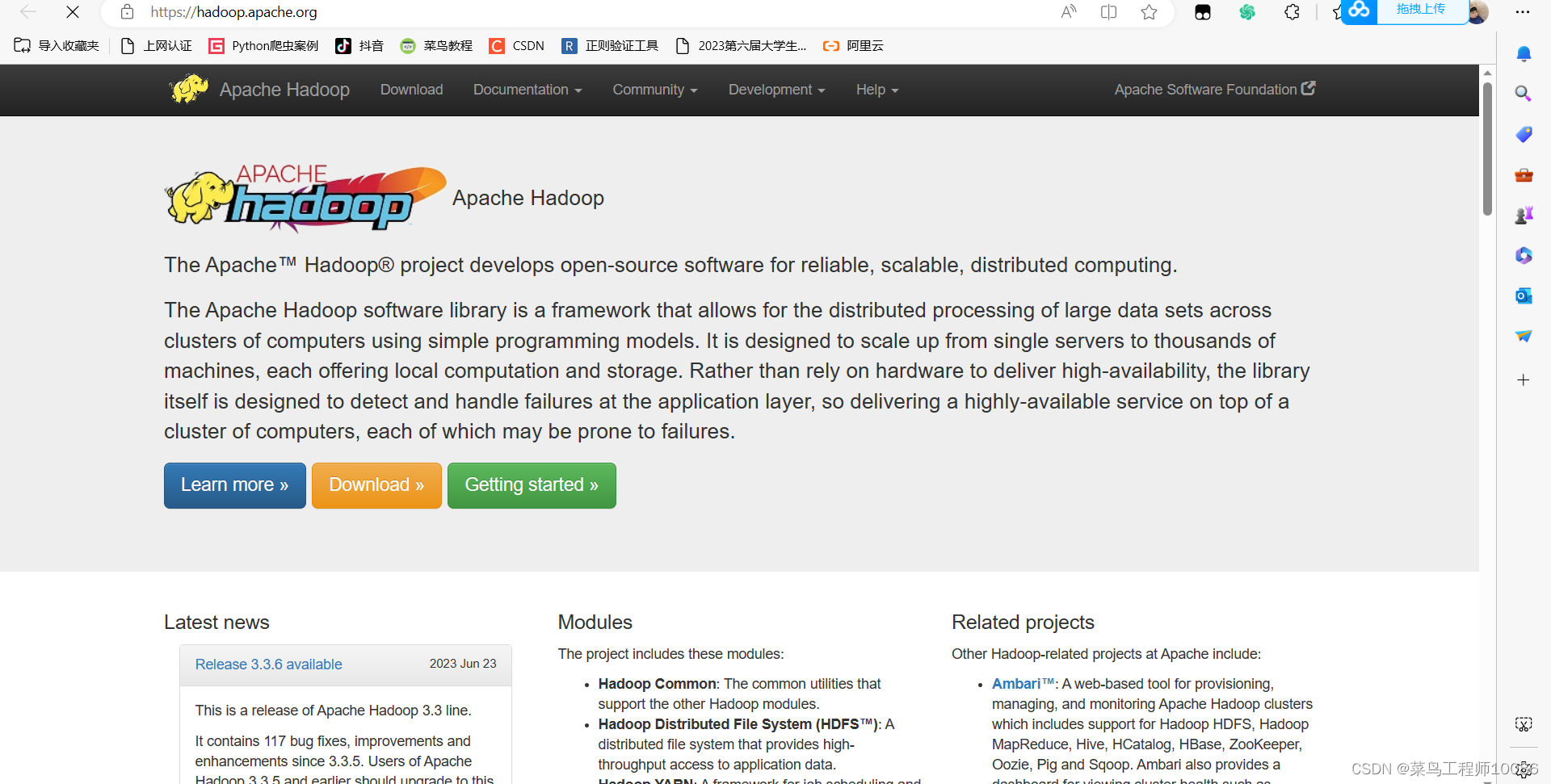Open sidebar Microsoft 365 icon
Screen dimensions: 1551x784
click(x=1524, y=255)
